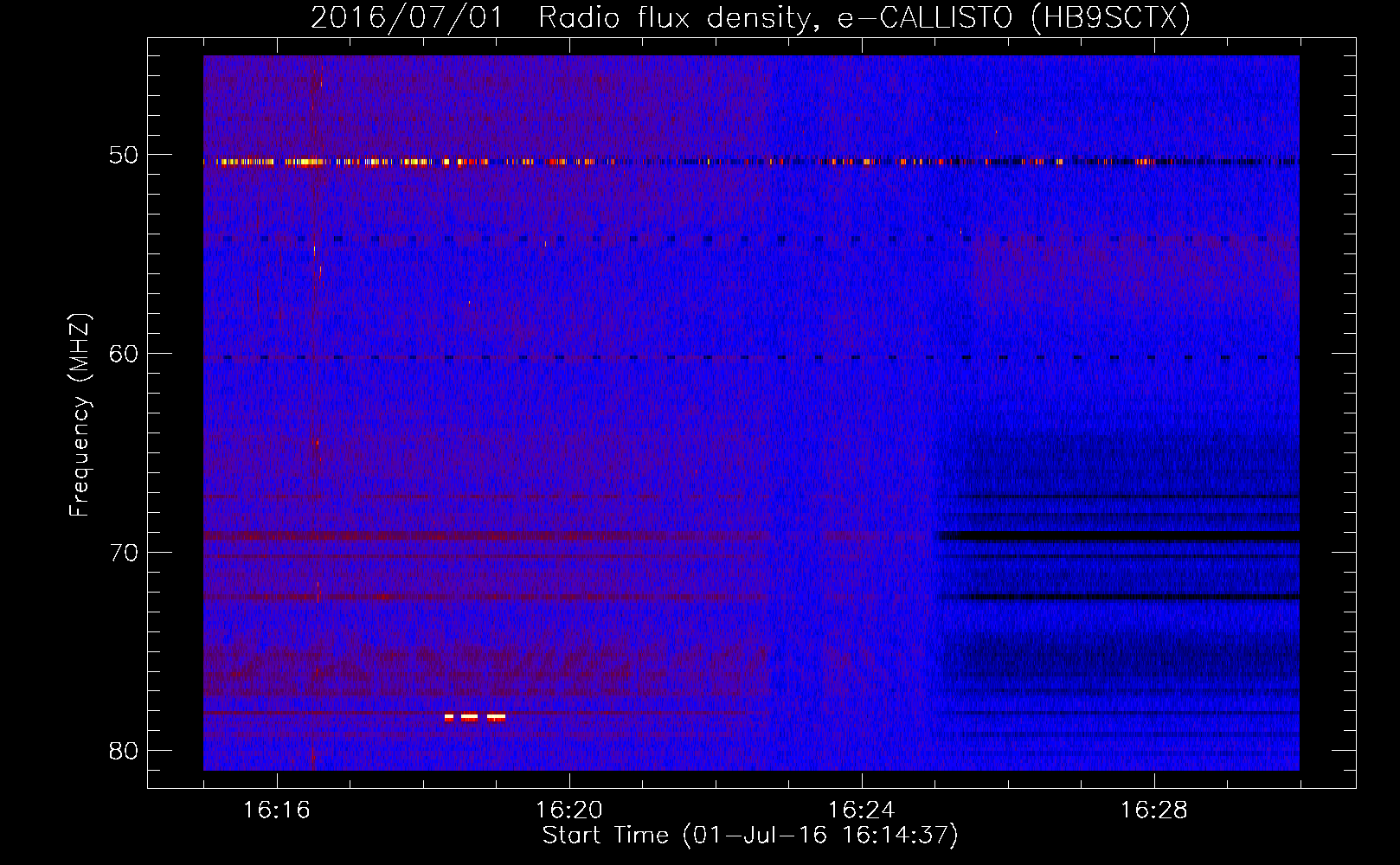1400x865 pixels.
Task: Click the 60 frequency tick label
Action: [x=124, y=353]
